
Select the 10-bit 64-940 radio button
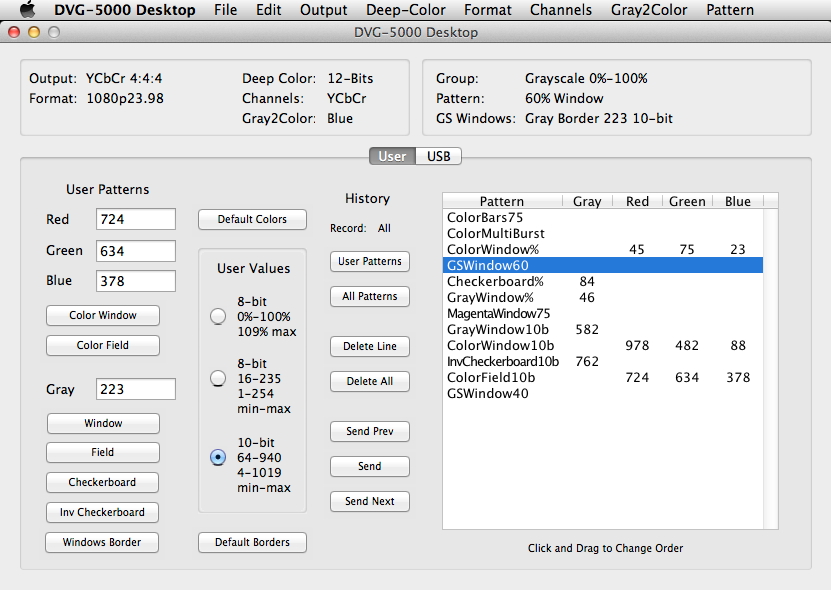(218, 457)
